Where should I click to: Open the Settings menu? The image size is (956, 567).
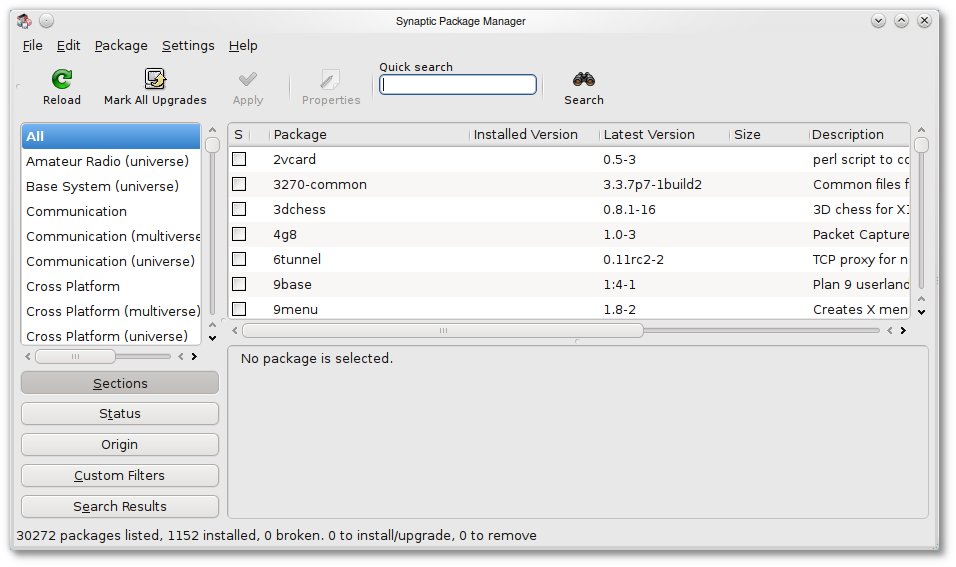188,46
